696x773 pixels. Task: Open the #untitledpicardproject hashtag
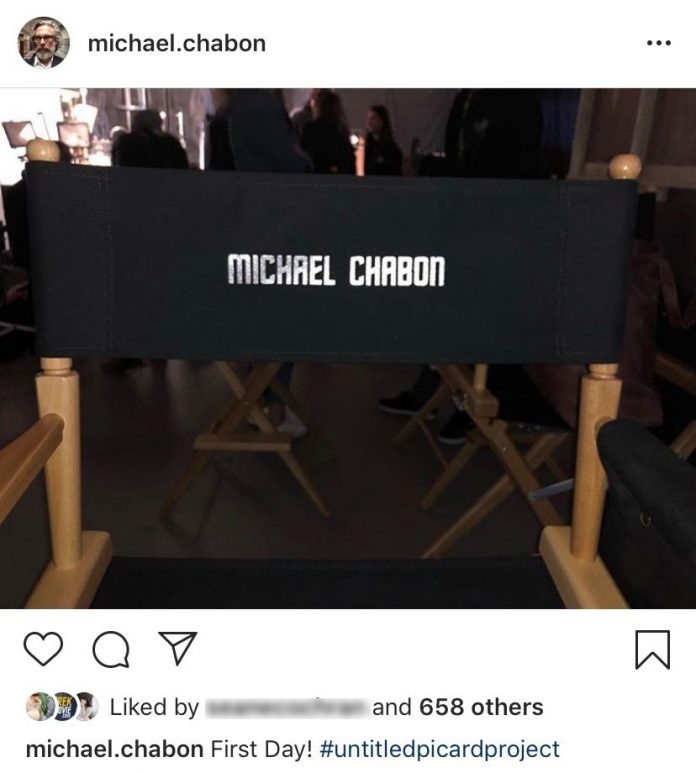(440, 749)
